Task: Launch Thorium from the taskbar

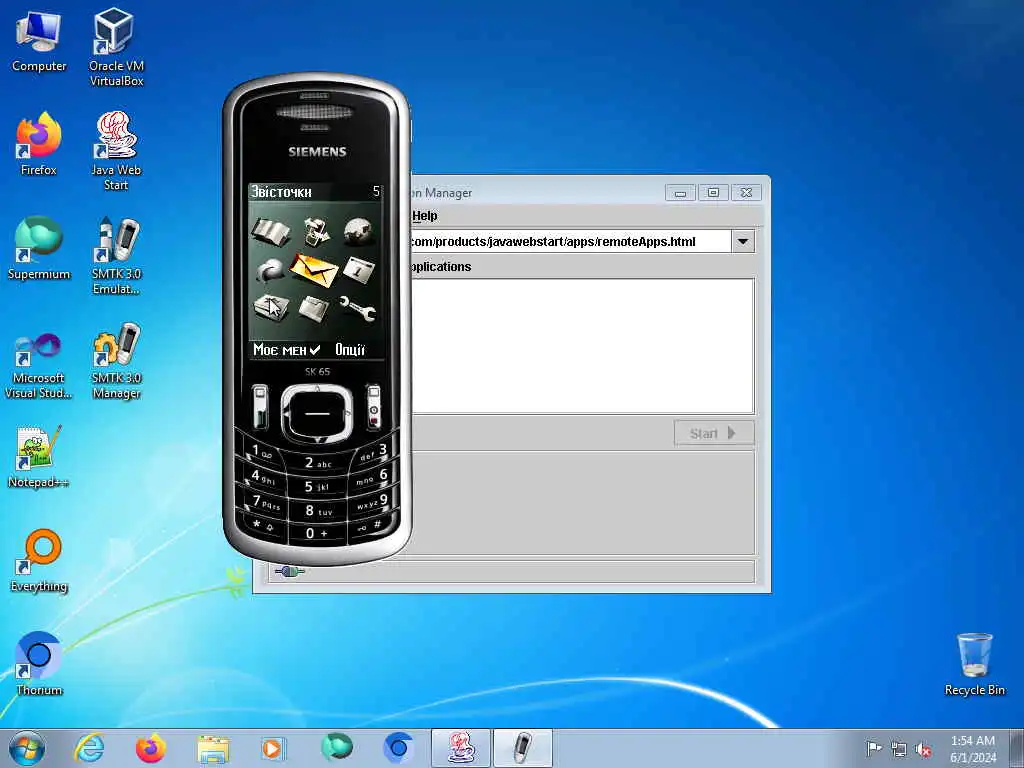Action: pos(398,748)
